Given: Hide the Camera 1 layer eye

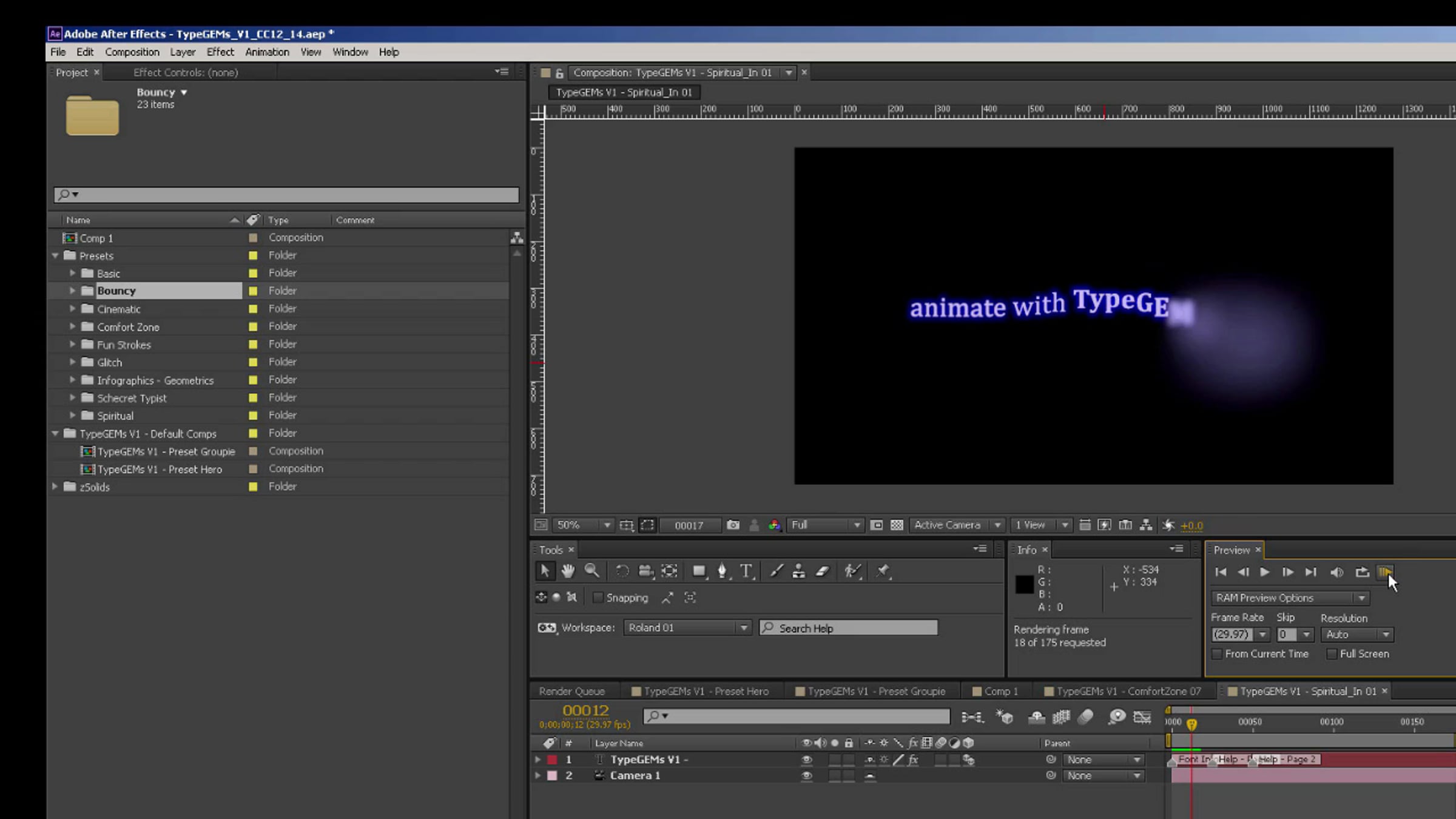Looking at the screenshot, I should 806,775.
